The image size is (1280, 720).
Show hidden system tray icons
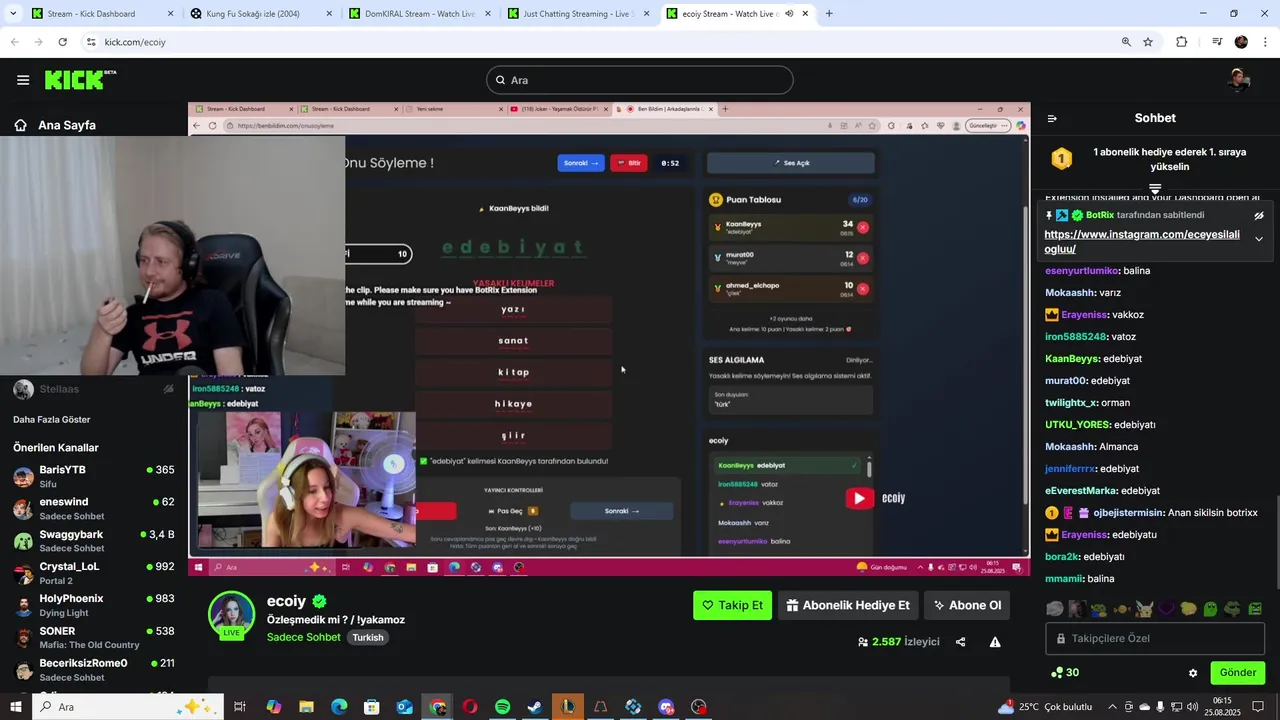click(1112, 707)
